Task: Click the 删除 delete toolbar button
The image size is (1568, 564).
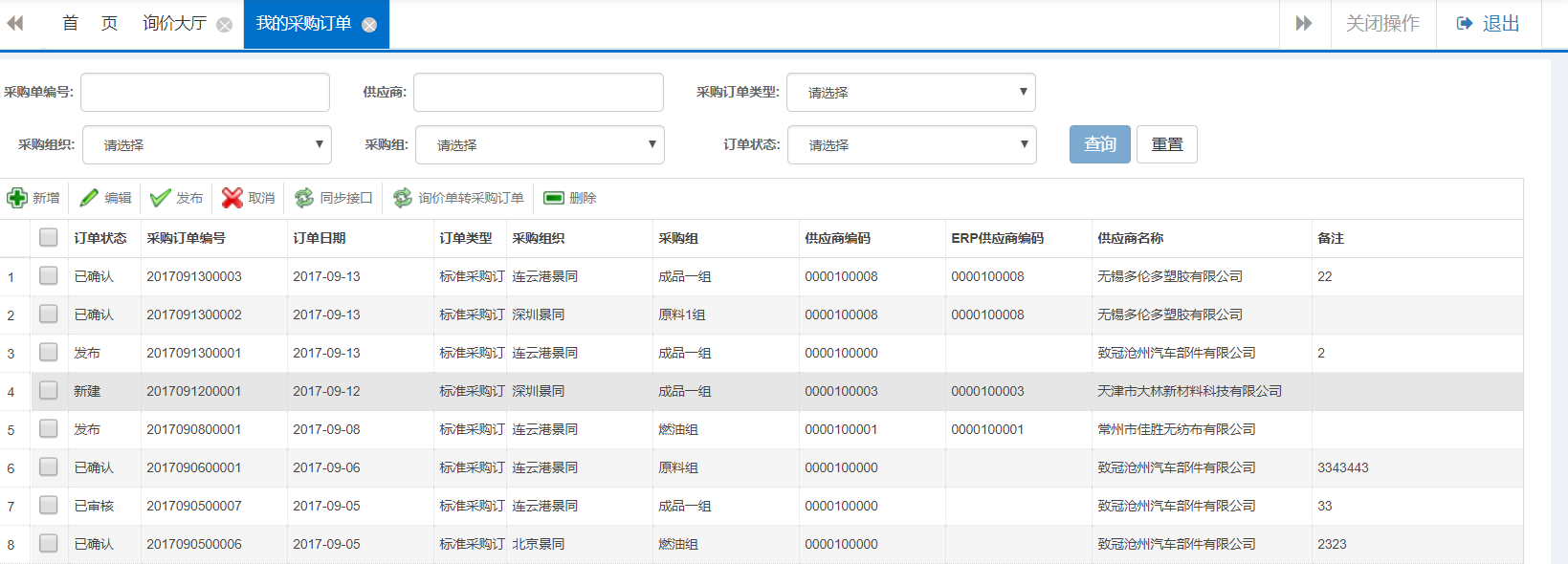Action: pyautogui.click(x=569, y=198)
